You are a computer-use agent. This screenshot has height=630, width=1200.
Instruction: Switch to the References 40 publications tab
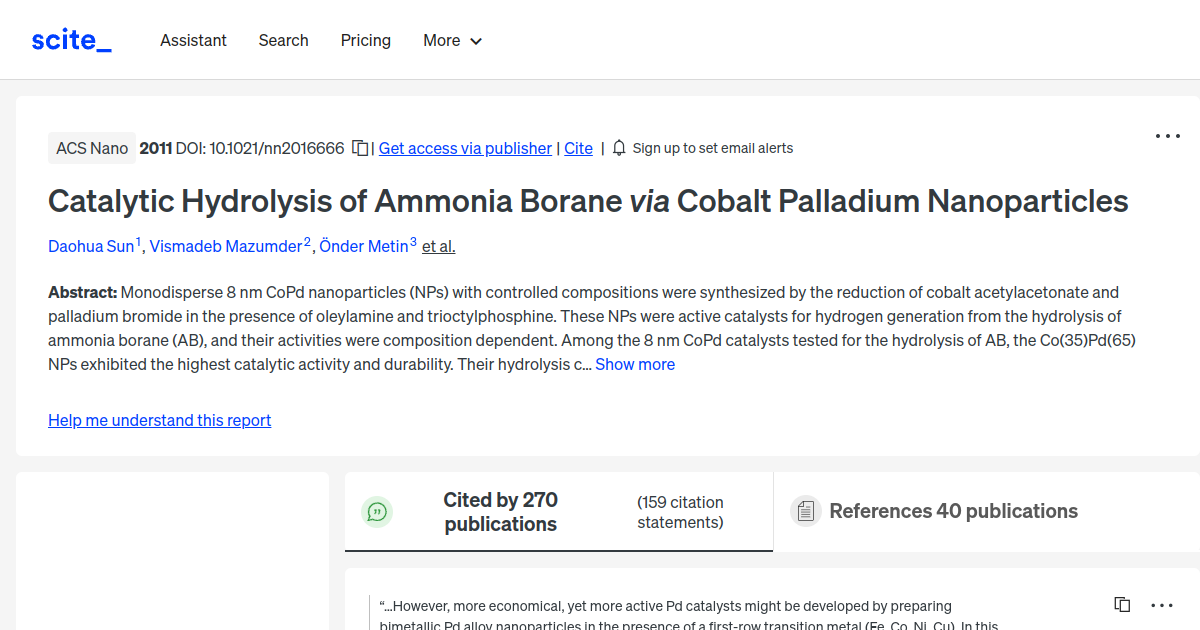point(952,510)
